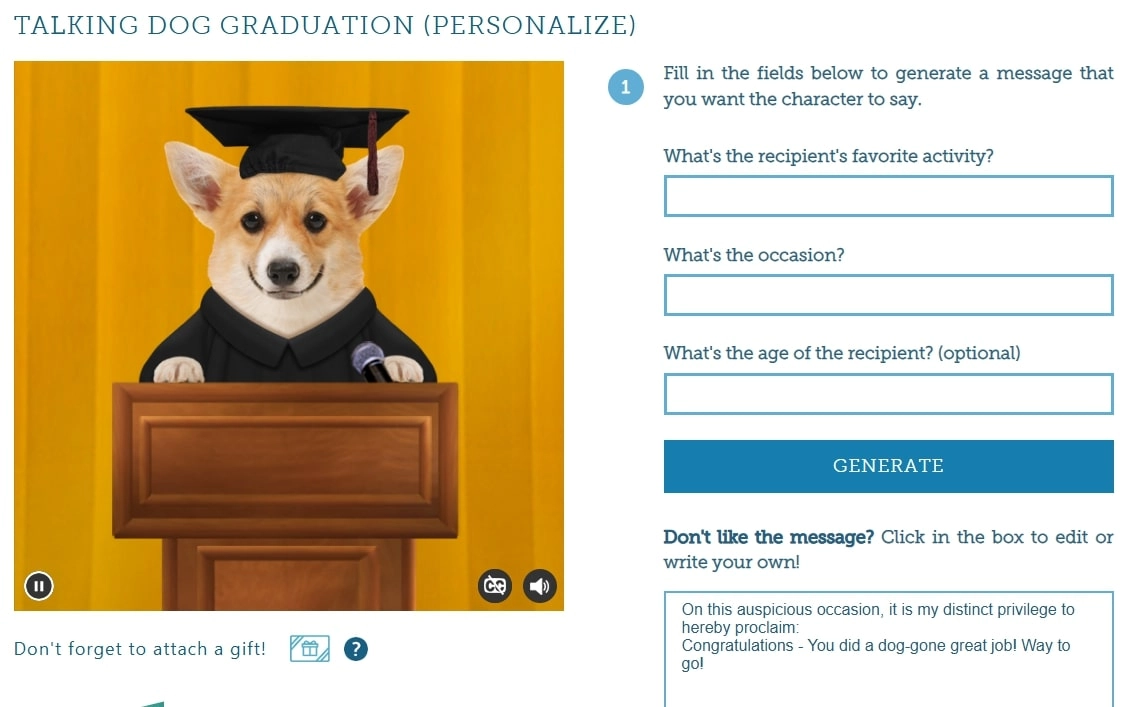
Task: Click the "age of the recipient" label
Action: [841, 353]
